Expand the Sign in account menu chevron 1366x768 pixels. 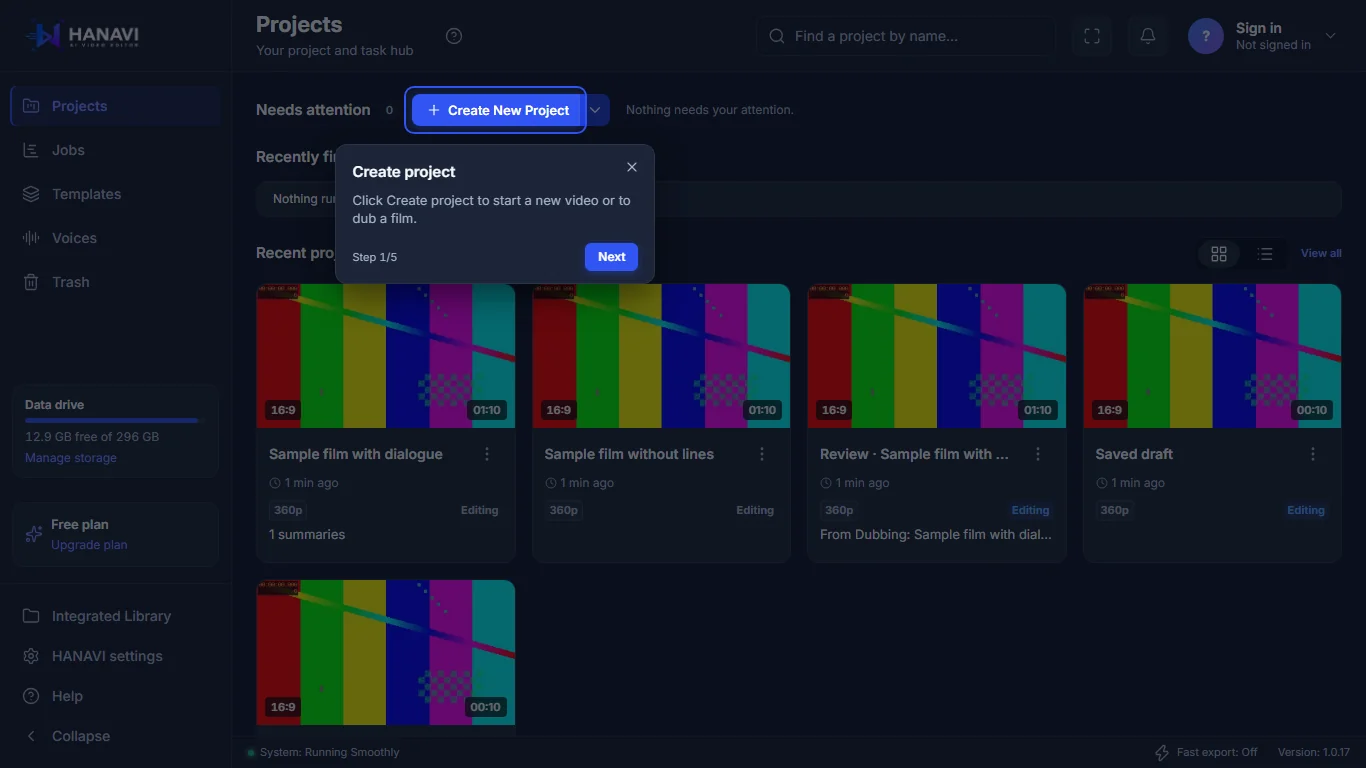tap(1331, 36)
